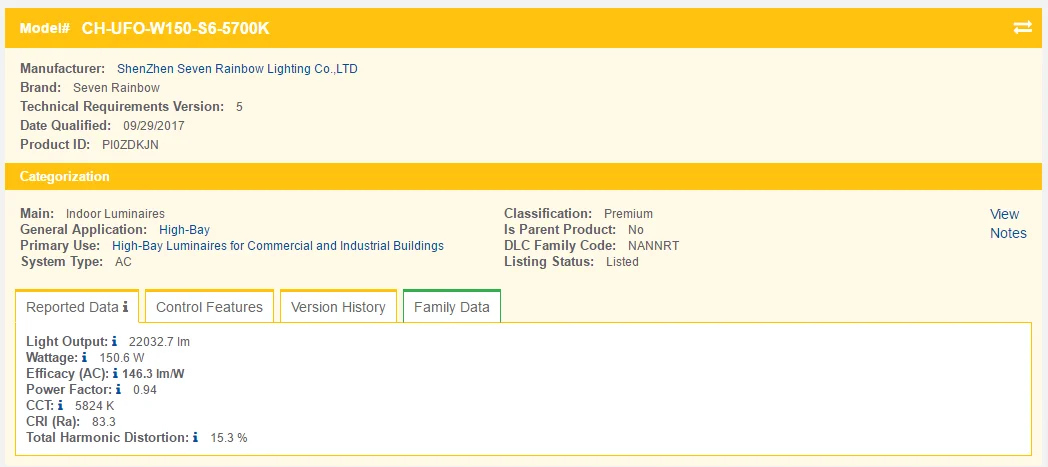
Task: Click the compare arrows icon in header
Action: [1022, 28]
